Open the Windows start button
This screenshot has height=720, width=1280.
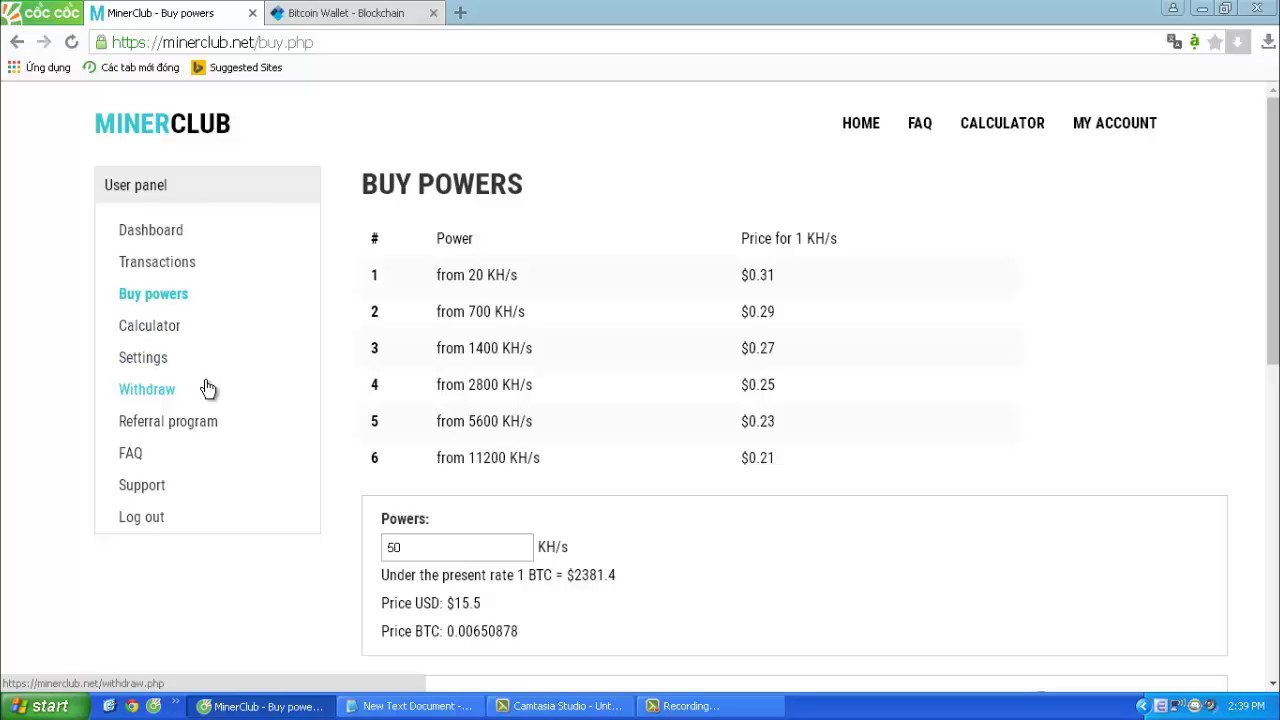(x=40, y=706)
